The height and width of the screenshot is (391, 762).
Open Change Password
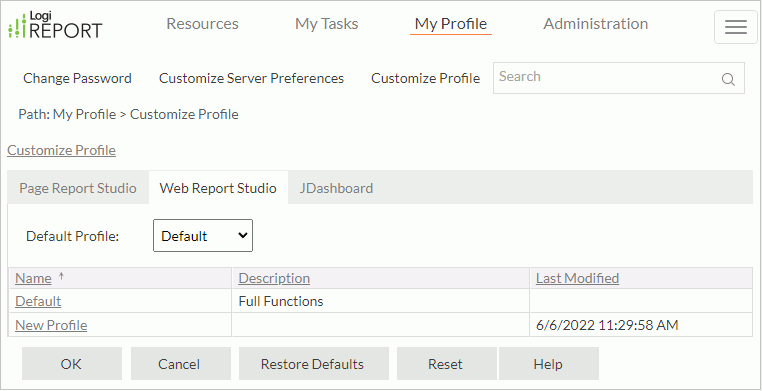point(77,78)
